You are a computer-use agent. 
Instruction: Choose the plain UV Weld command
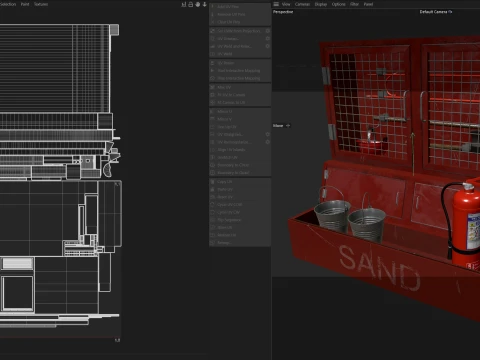[x=240, y=54]
